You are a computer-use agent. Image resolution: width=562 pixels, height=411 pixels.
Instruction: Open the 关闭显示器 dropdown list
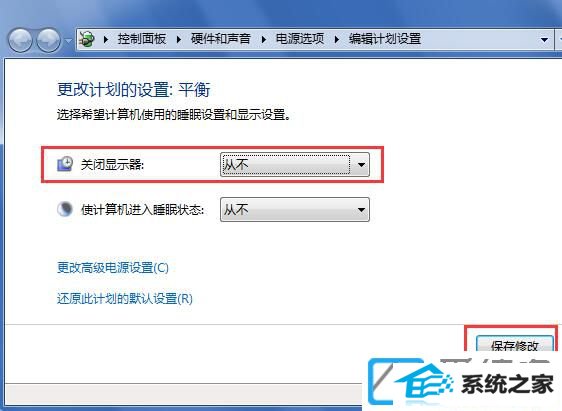pos(295,164)
